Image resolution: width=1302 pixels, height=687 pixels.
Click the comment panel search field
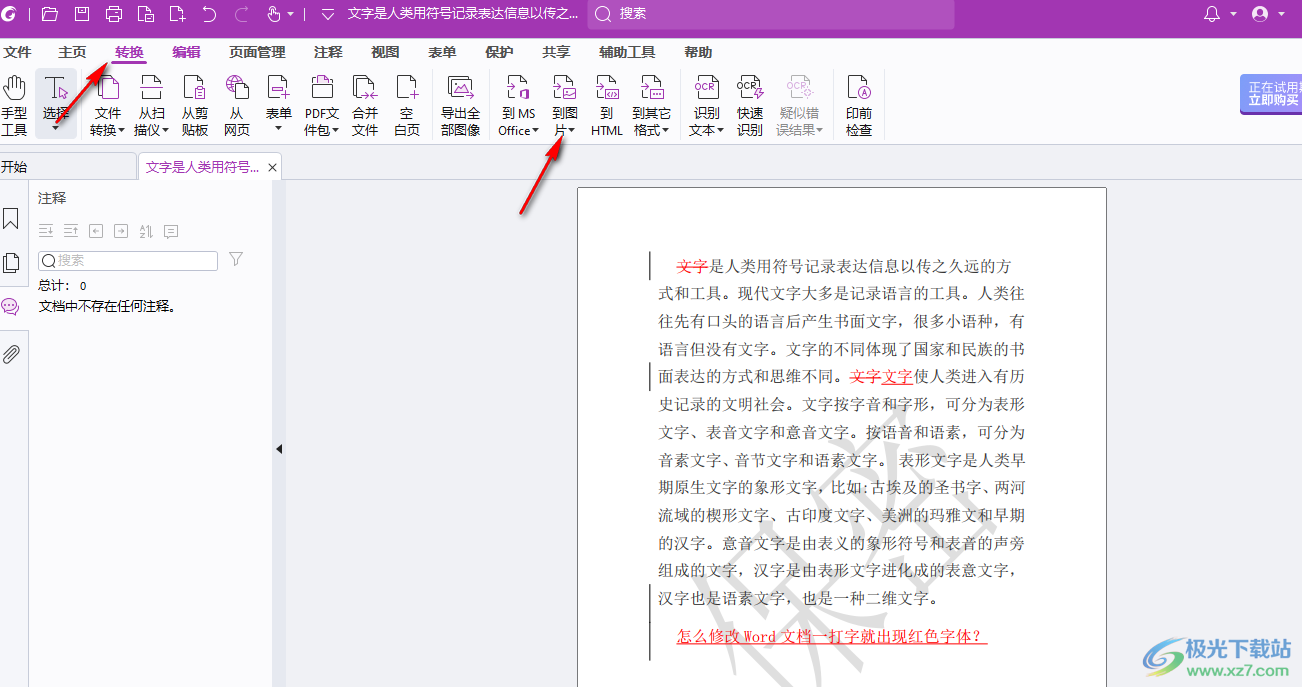128,260
